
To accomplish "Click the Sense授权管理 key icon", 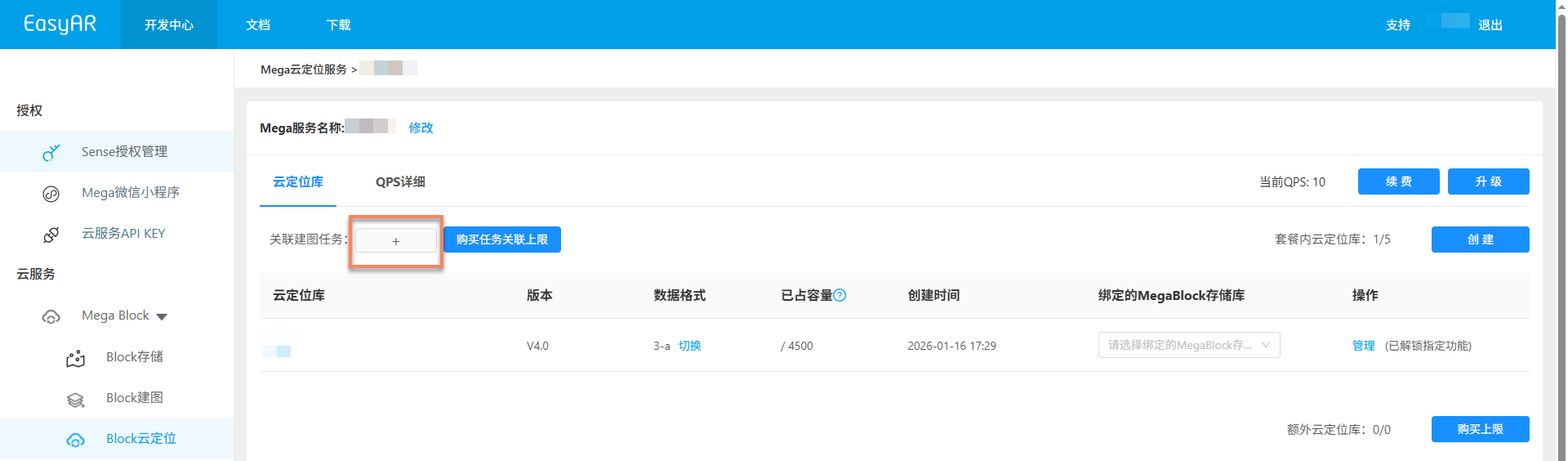I will tap(51, 152).
